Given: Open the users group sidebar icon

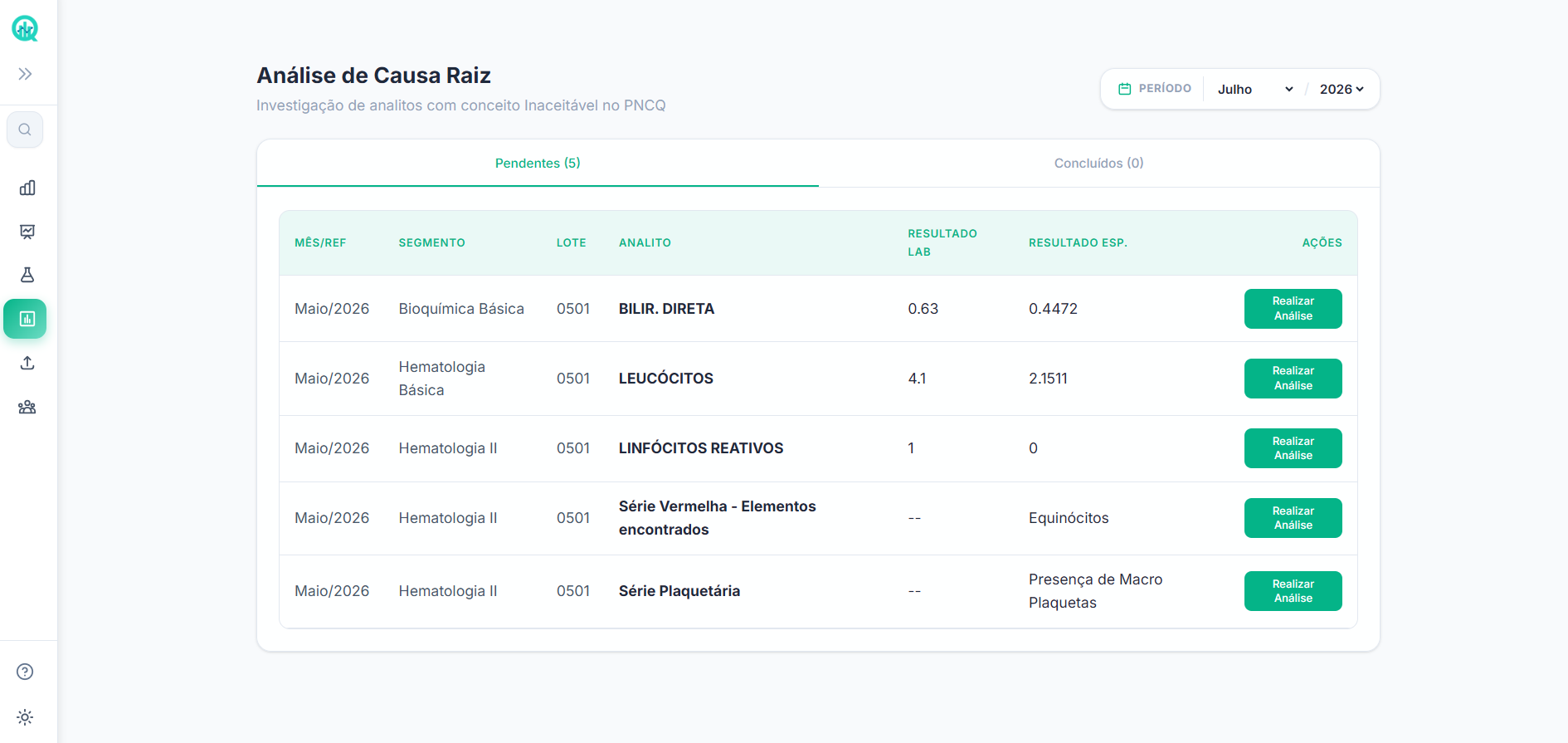Looking at the screenshot, I should 27,407.
